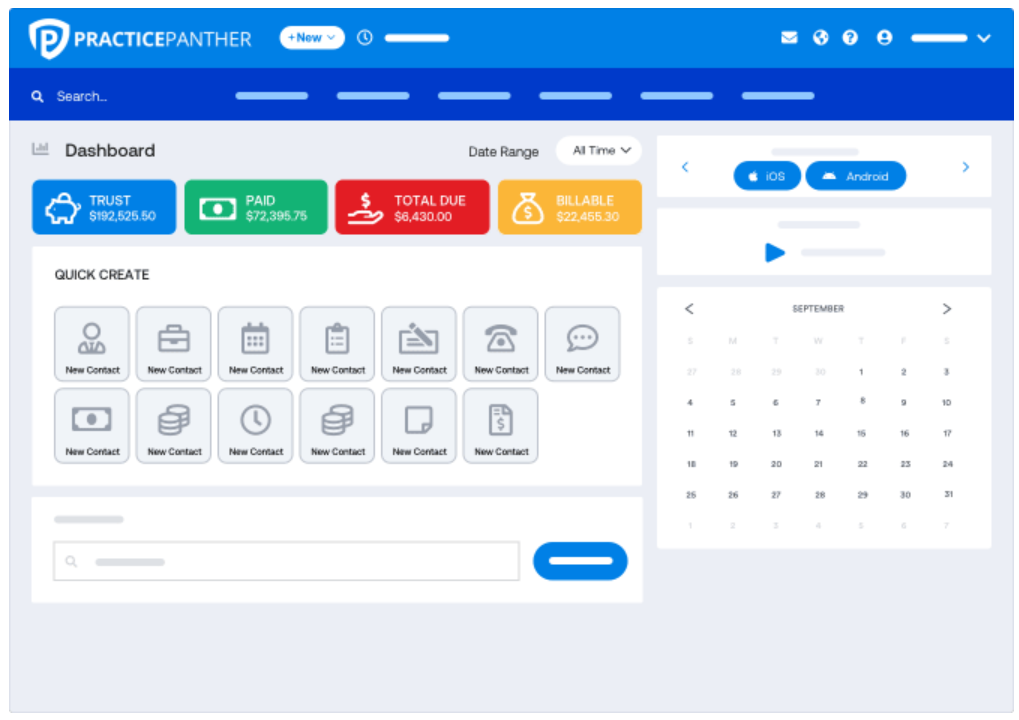The width and height of the screenshot is (1019, 720).
Task: Click the clock timer icon in header
Action: [365, 38]
